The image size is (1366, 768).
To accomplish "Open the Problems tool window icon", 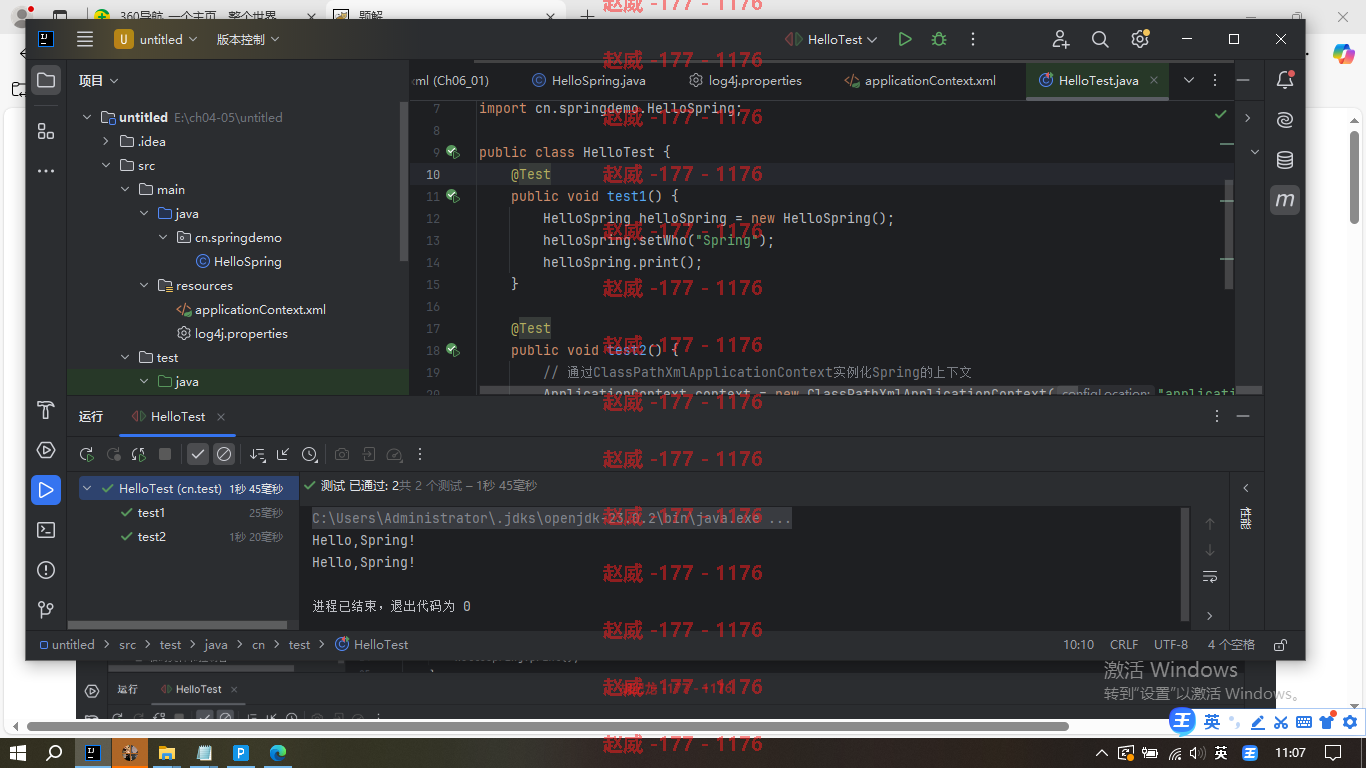I will (46, 570).
